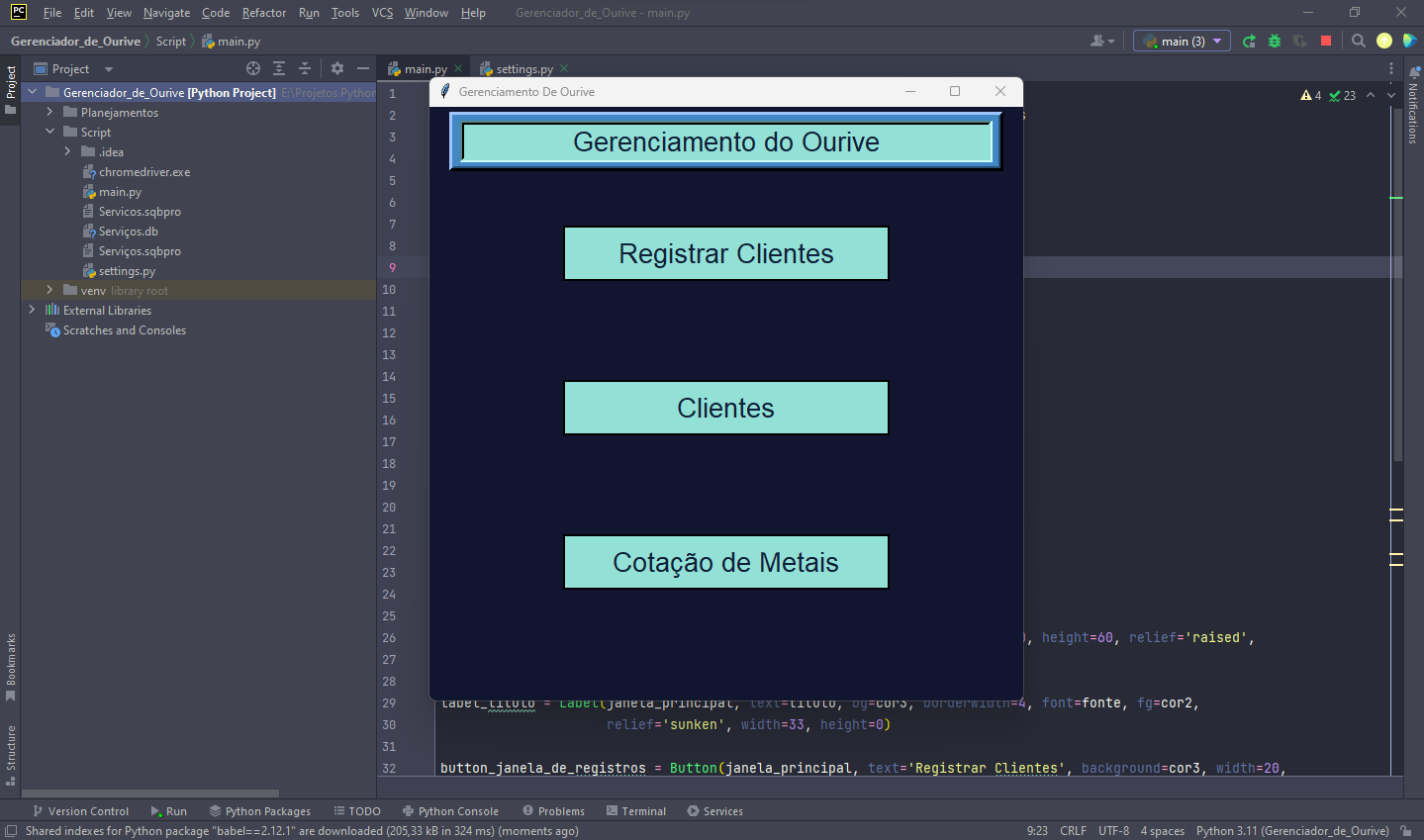This screenshot has width=1424, height=840.
Task: Open the Terminal tool window
Action: [636, 810]
